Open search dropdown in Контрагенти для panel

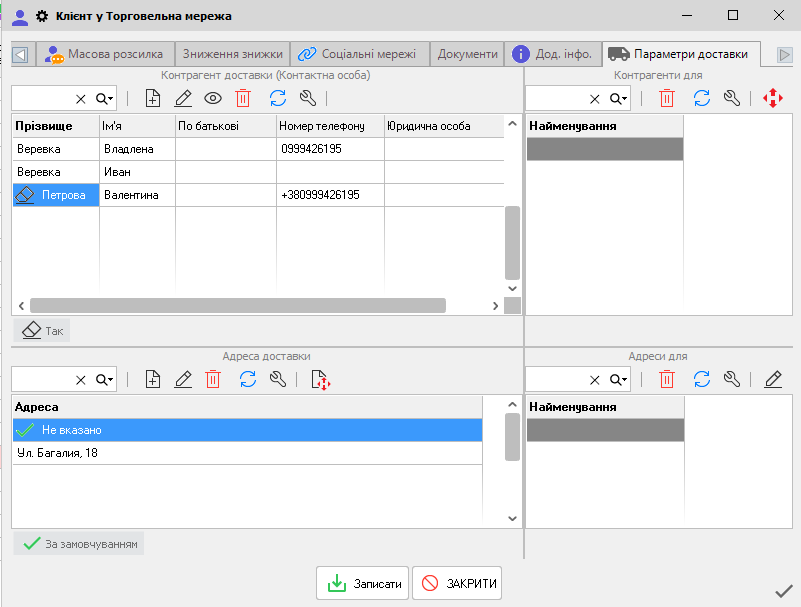click(619, 98)
